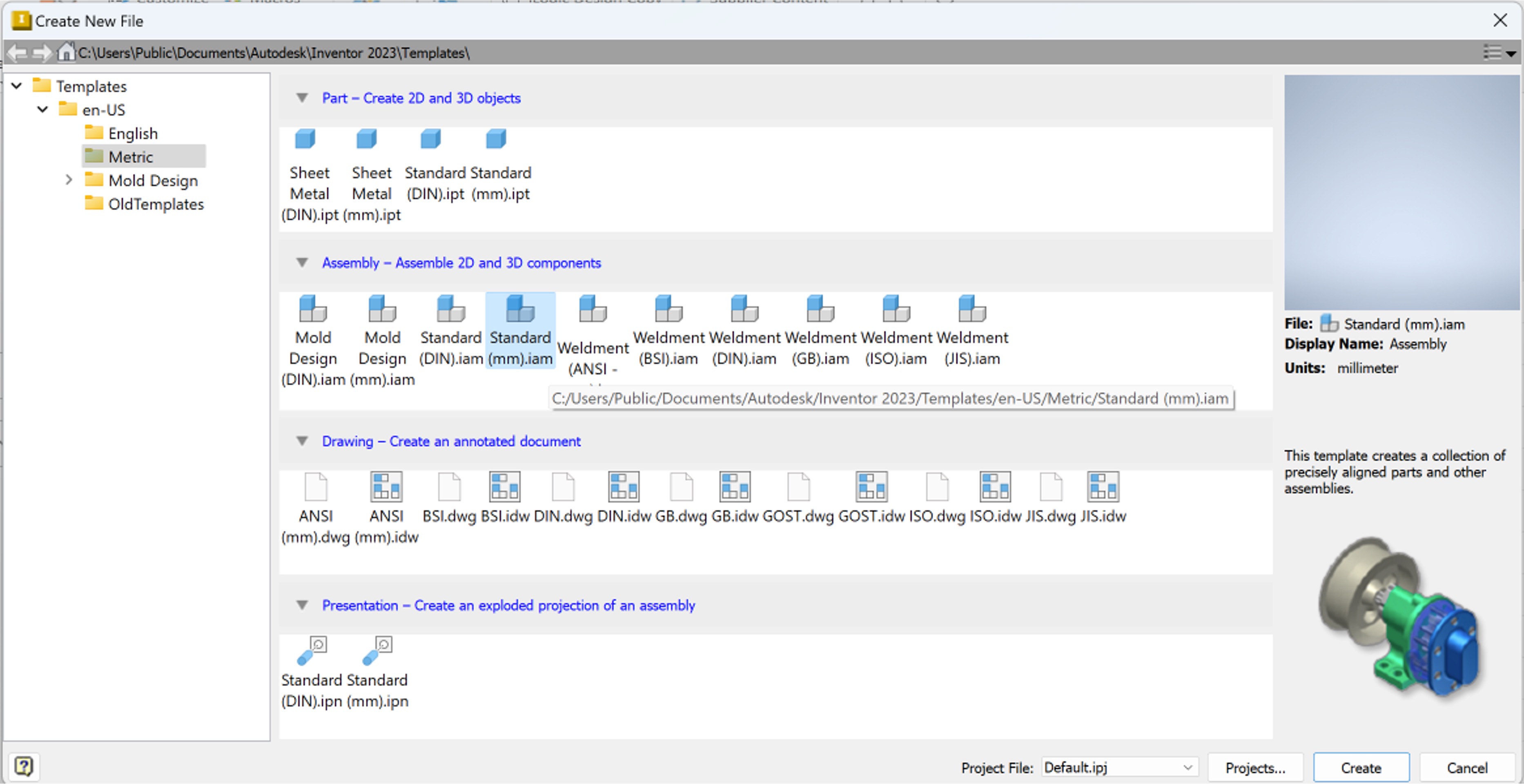
Task: Select the JIS.idw drawing template
Action: coord(1103,498)
